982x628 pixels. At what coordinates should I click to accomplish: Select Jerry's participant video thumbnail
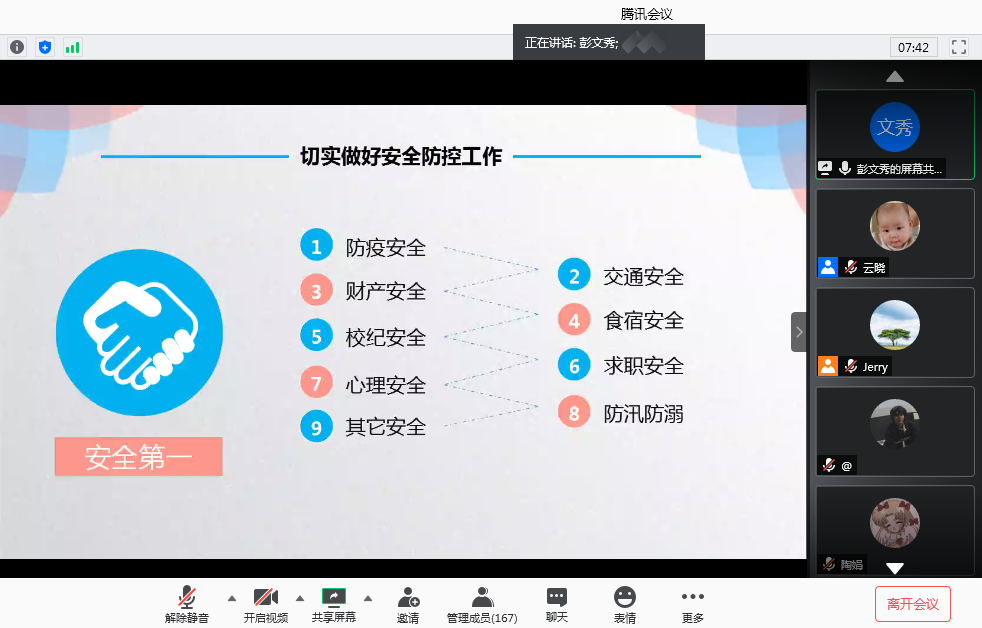[895, 332]
